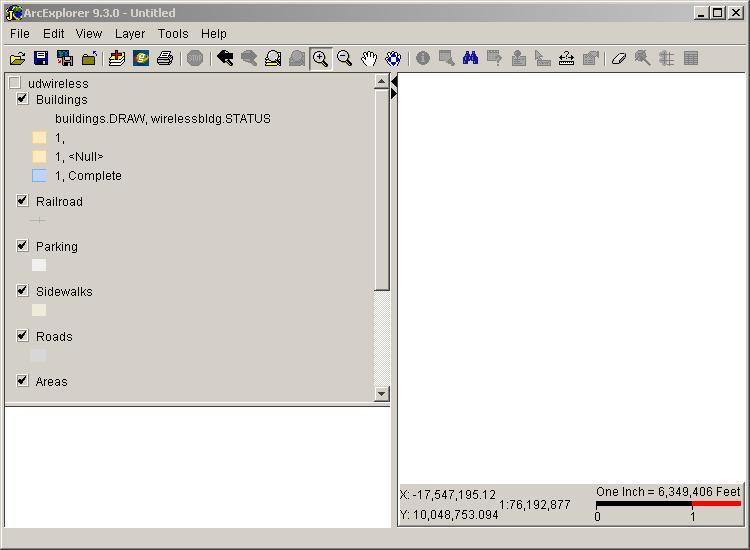Uncheck the Parking layer checkbox
Image resolution: width=750 pixels, height=550 pixels.
(x=22, y=246)
